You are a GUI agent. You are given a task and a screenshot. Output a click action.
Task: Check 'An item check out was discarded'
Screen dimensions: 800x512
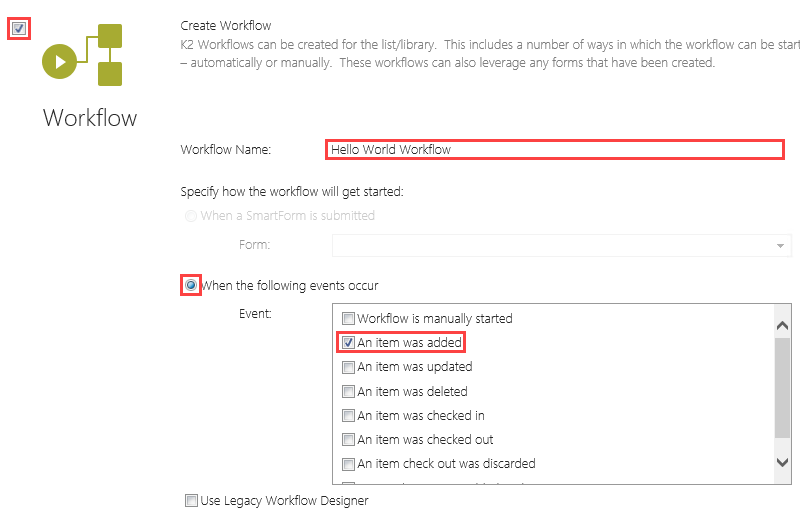(x=349, y=464)
